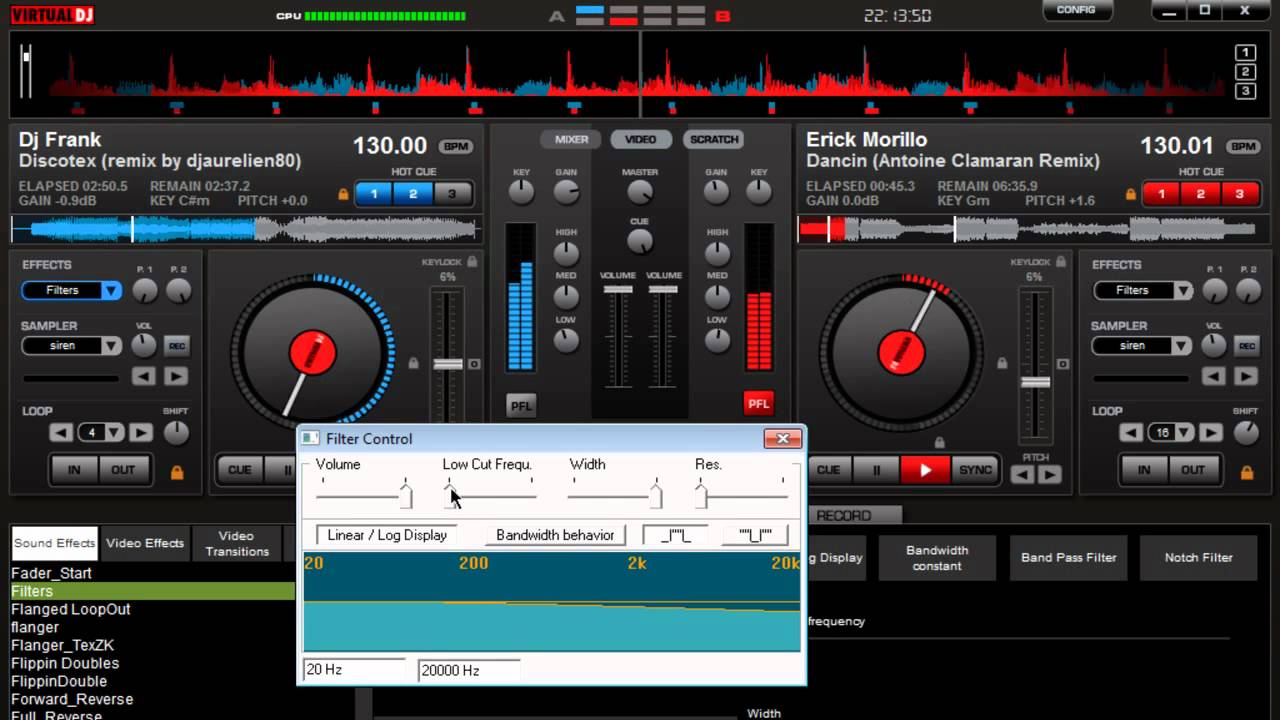The height and width of the screenshot is (720, 1280).
Task: Click the mixer headphone CUE knob
Action: [x=640, y=241]
